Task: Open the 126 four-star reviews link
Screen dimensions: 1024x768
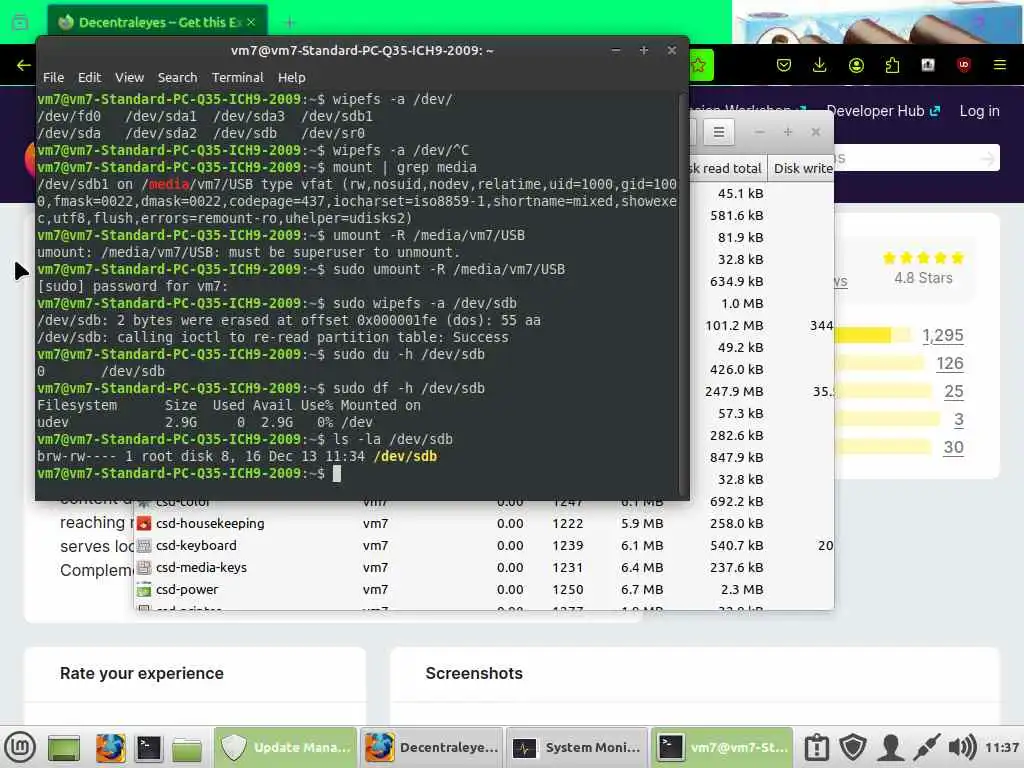Action: 950,363
